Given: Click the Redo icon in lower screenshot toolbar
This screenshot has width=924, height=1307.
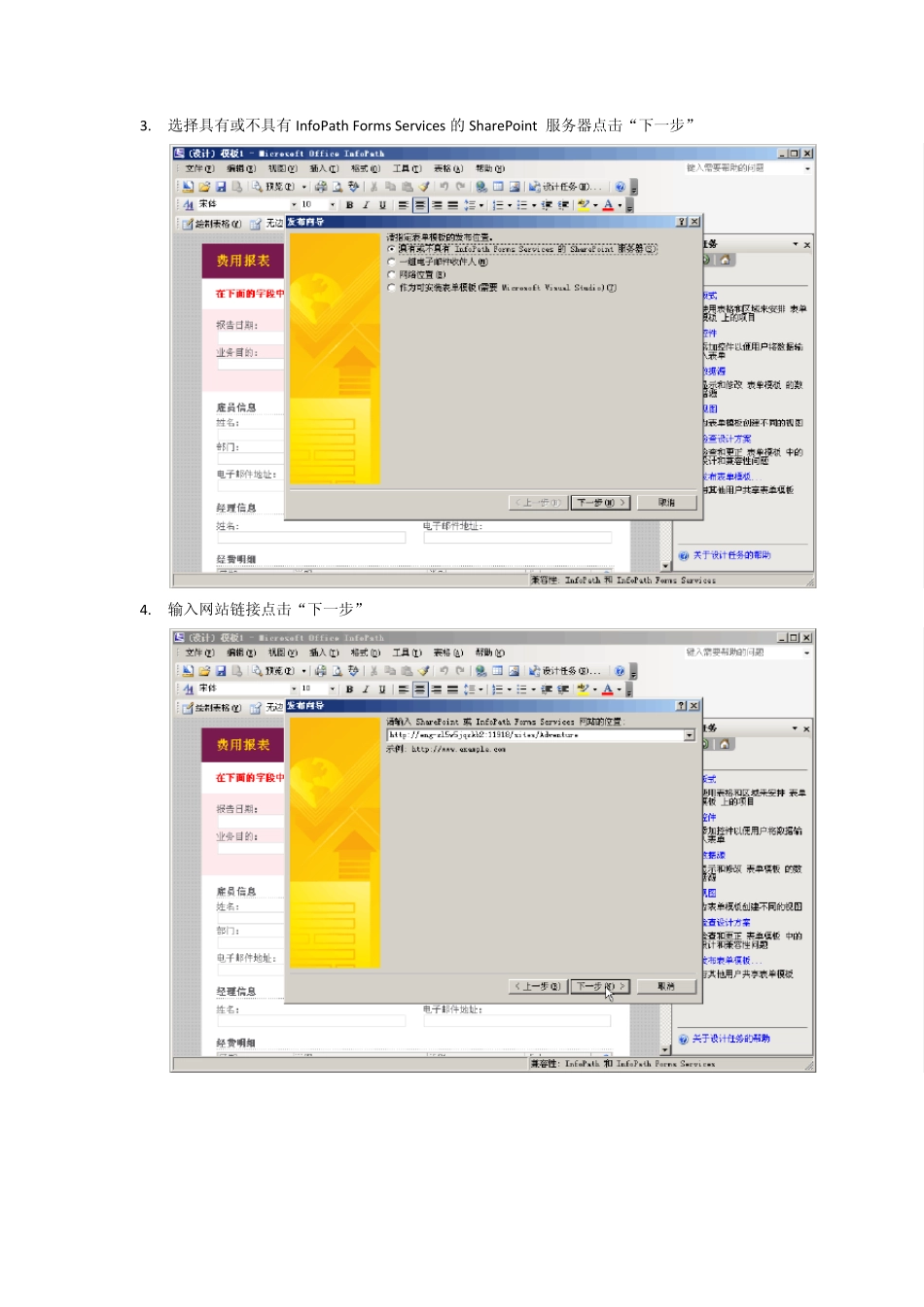Looking at the screenshot, I should pos(462,670).
